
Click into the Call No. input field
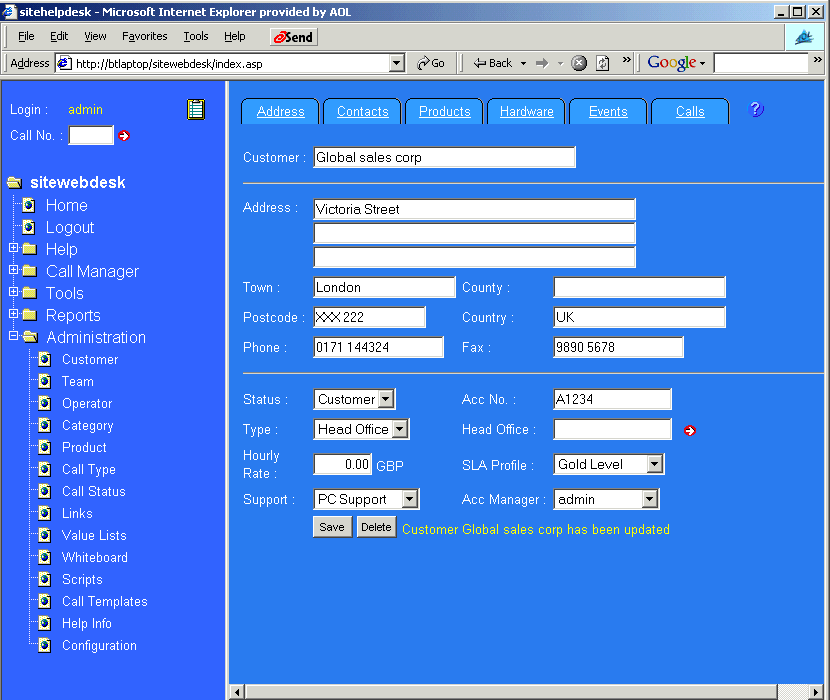pos(91,135)
